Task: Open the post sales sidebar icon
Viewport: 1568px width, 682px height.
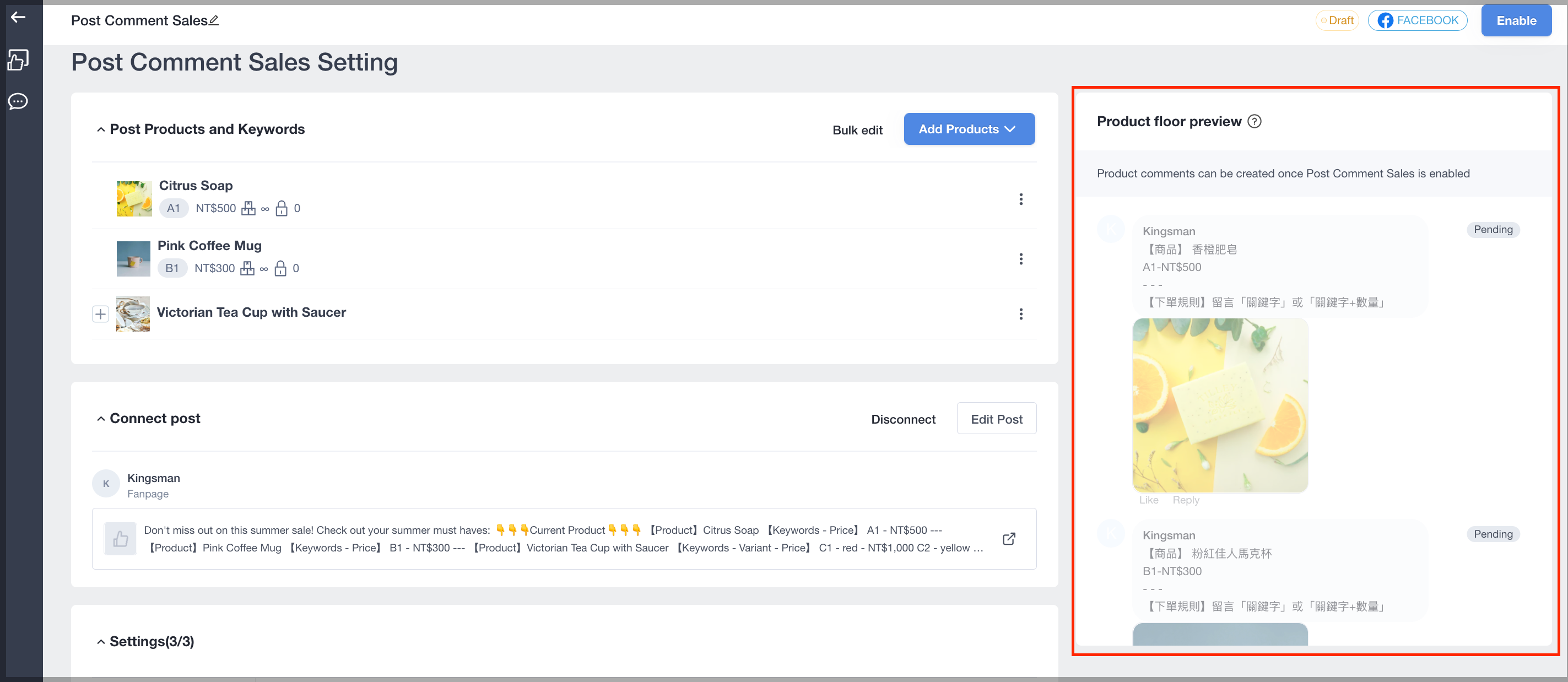Action: click(x=18, y=59)
